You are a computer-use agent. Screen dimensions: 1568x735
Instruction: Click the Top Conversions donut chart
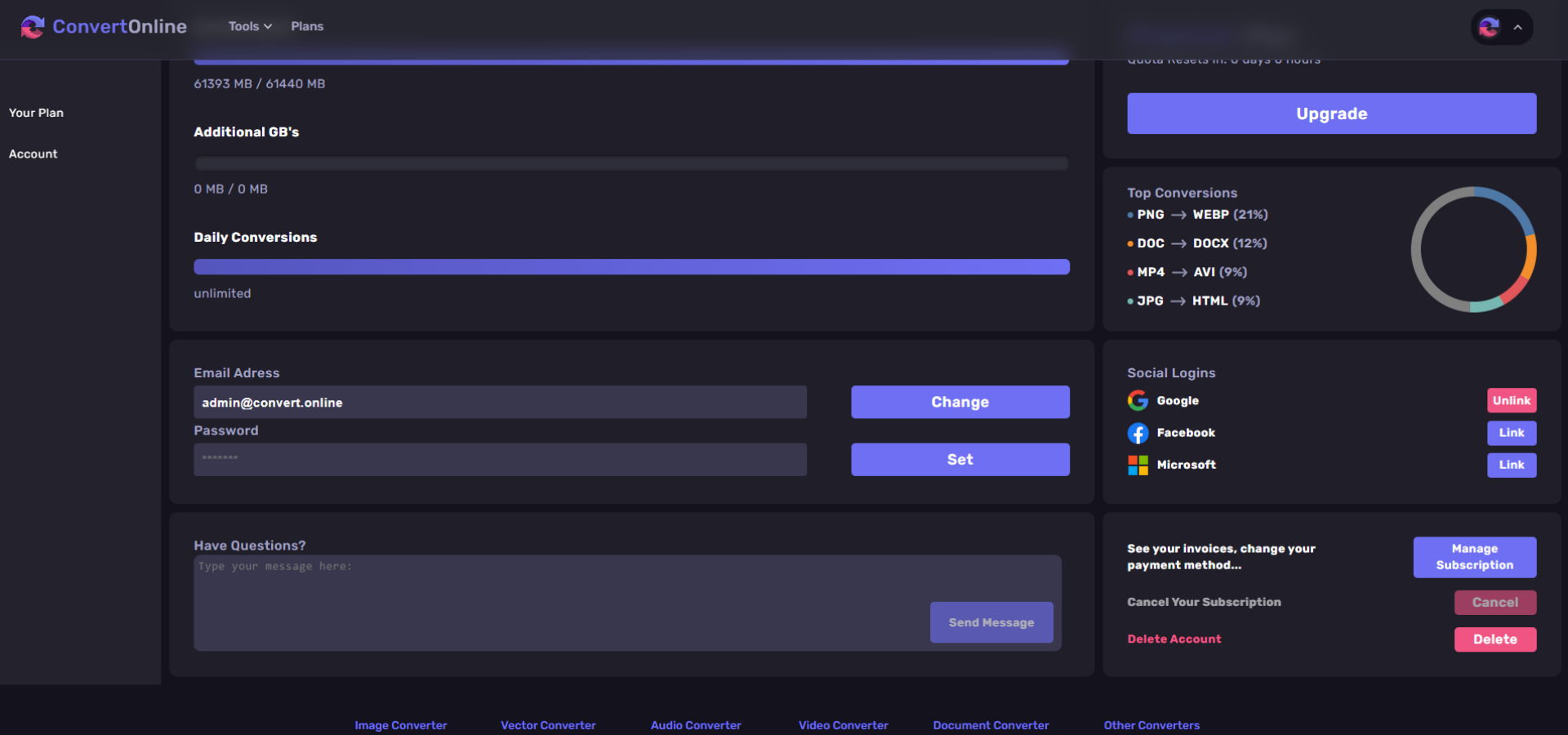point(1472,249)
